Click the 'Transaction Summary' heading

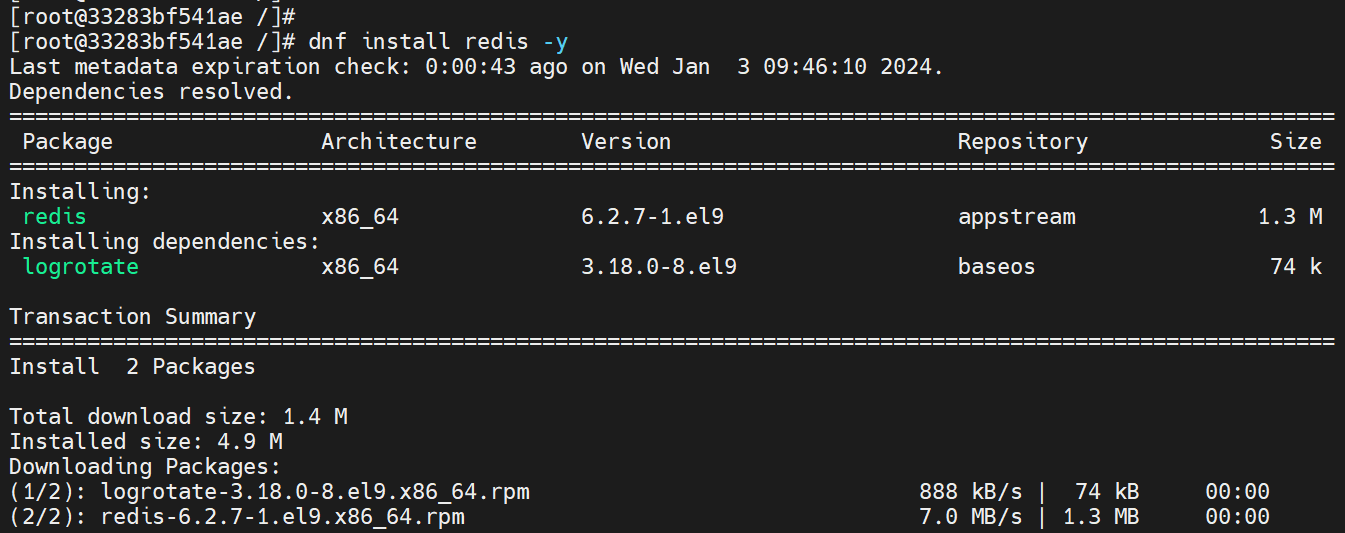(x=132, y=317)
